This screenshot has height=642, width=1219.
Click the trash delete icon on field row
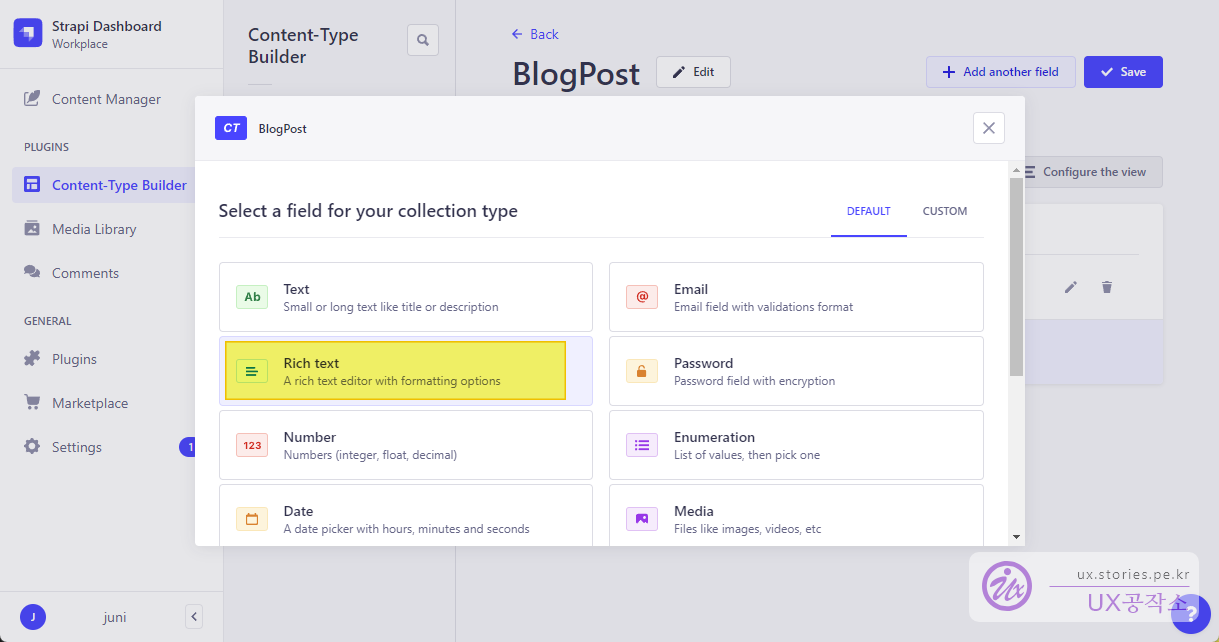(1107, 287)
